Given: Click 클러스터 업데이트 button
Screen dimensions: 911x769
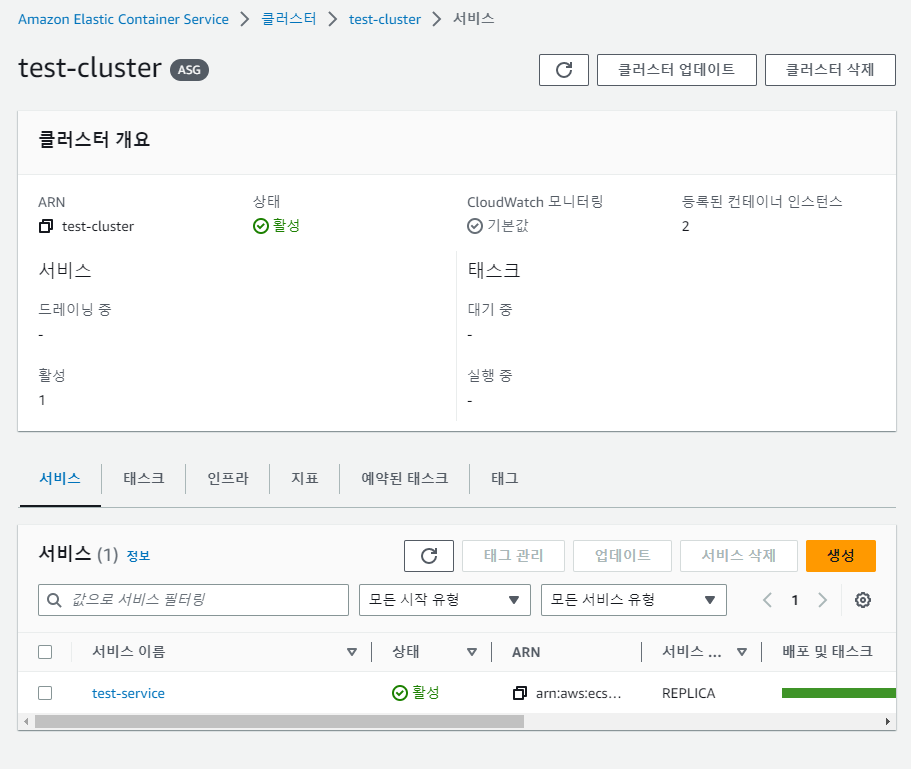Looking at the screenshot, I should point(676,70).
